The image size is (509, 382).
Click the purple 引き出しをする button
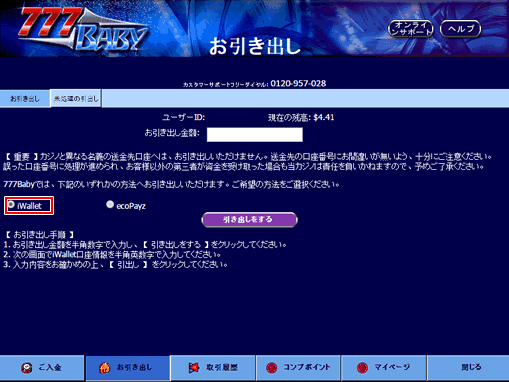pyautogui.click(x=249, y=220)
